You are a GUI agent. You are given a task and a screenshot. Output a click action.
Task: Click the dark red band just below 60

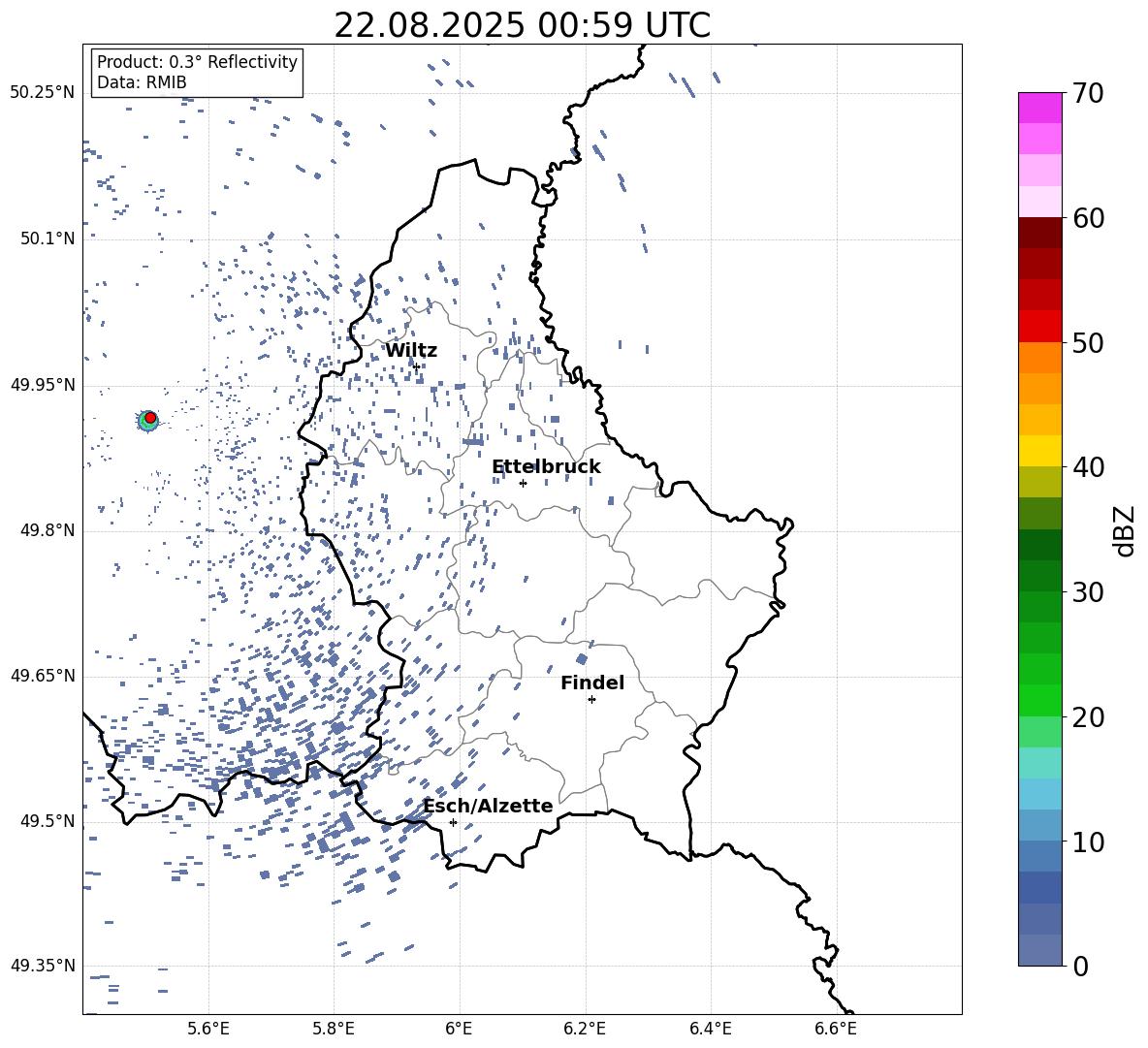point(1040,233)
